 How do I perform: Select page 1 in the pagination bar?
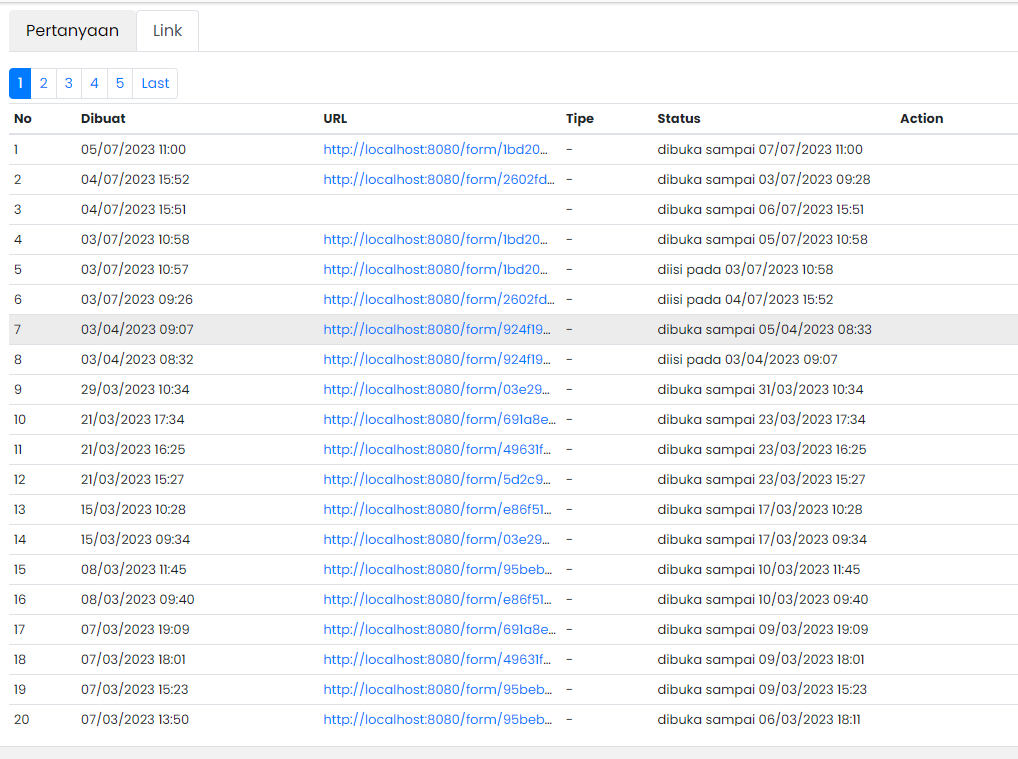click(x=19, y=83)
